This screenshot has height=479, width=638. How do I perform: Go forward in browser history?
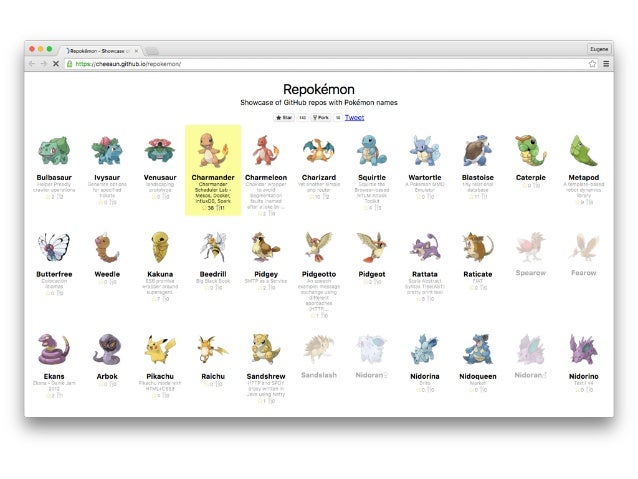44,64
